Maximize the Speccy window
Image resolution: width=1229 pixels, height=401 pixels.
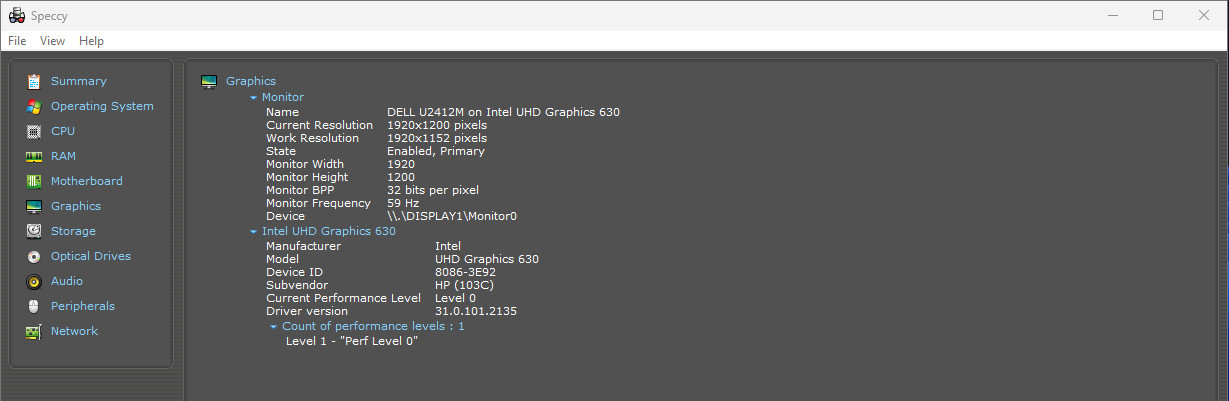[x=1158, y=15]
